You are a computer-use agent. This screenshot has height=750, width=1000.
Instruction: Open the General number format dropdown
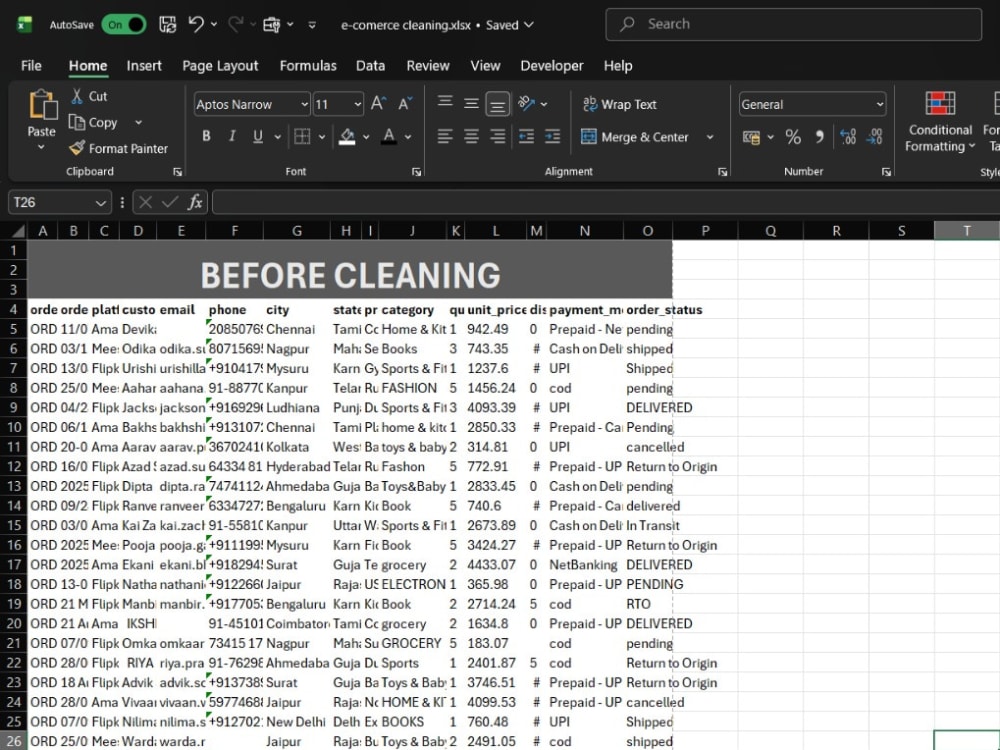point(880,104)
